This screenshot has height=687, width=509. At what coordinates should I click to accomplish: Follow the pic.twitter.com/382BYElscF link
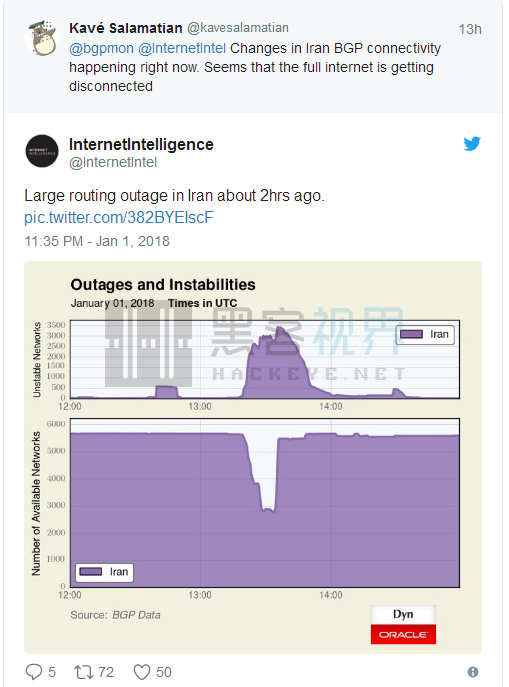click(119, 217)
